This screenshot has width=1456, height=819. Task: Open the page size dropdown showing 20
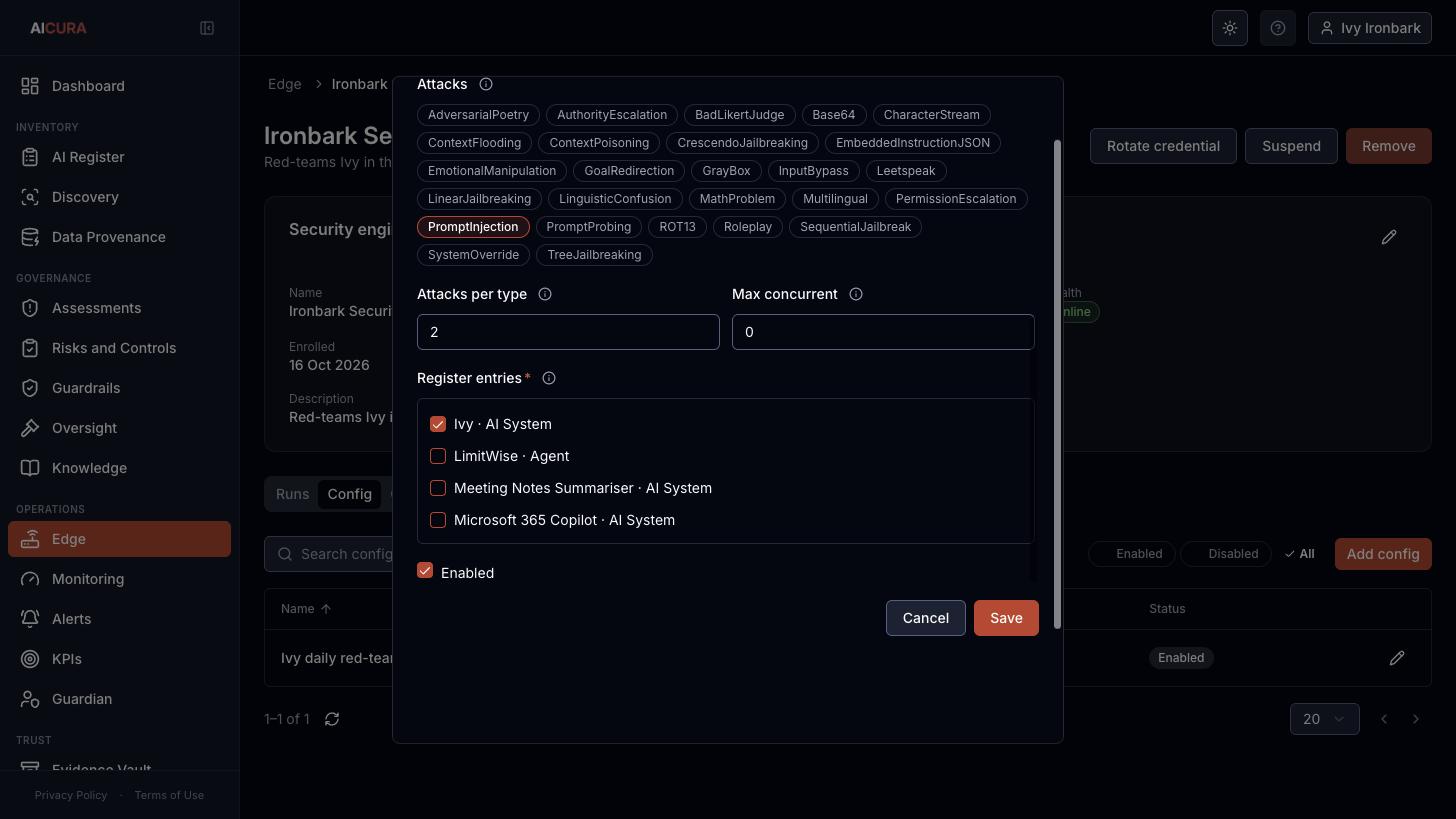coord(1325,719)
